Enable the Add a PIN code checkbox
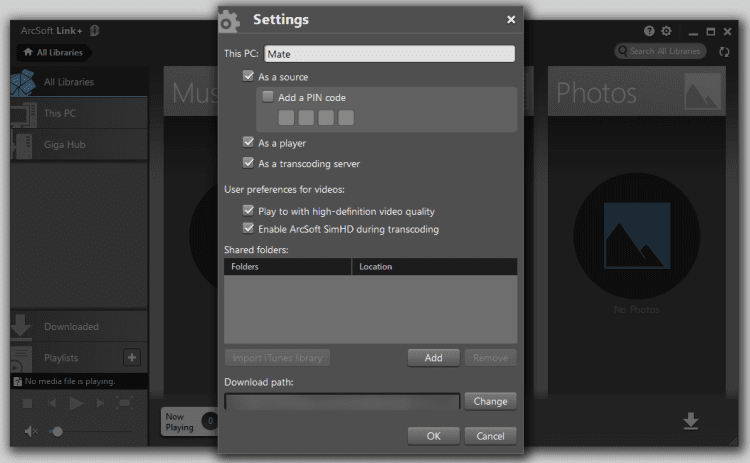Image resolution: width=750 pixels, height=463 pixels. point(268,97)
